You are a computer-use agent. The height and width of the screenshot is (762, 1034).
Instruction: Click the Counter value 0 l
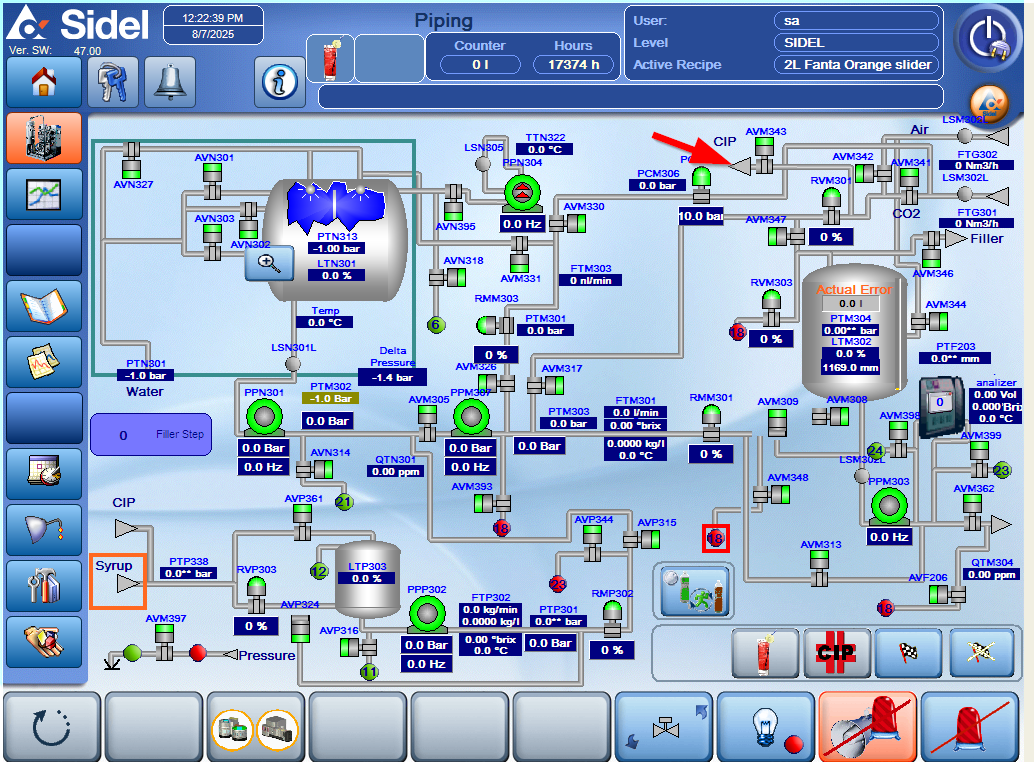[x=480, y=65]
